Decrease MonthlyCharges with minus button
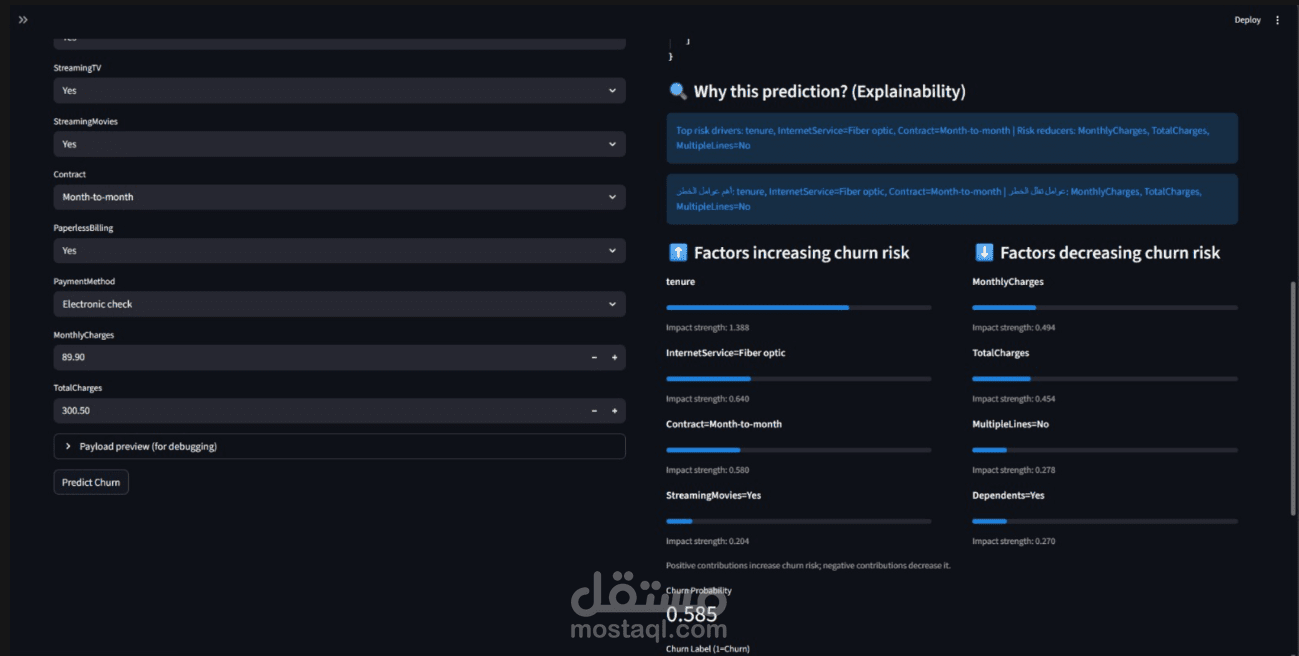The width and height of the screenshot is (1299, 656). tap(594, 357)
